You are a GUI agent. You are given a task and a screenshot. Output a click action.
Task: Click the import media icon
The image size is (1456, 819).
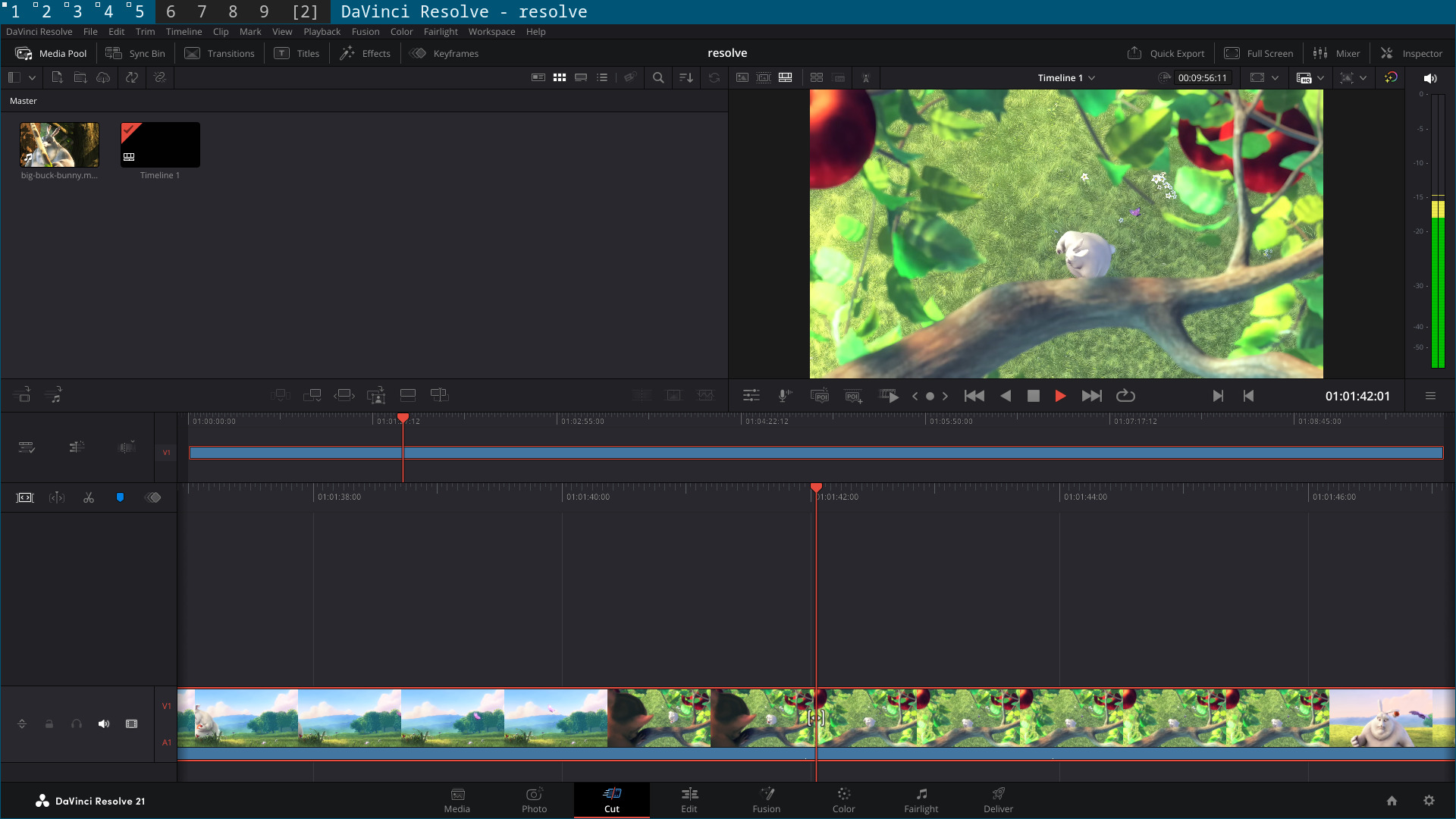57,77
